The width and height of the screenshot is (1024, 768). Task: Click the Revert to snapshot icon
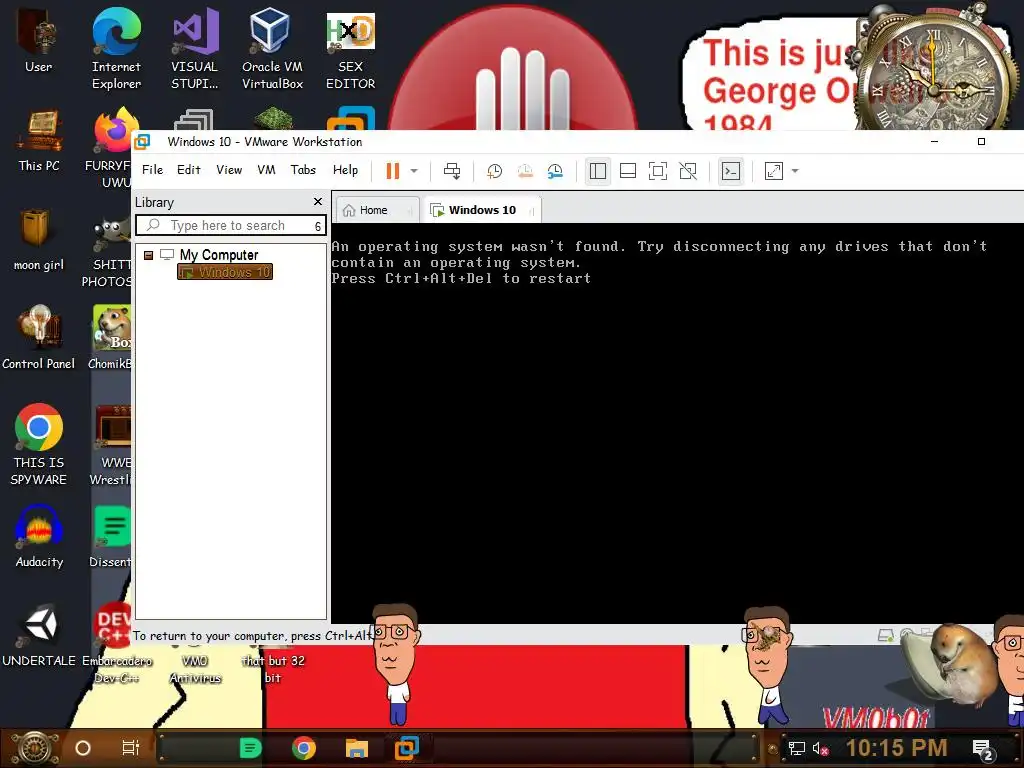click(525, 171)
